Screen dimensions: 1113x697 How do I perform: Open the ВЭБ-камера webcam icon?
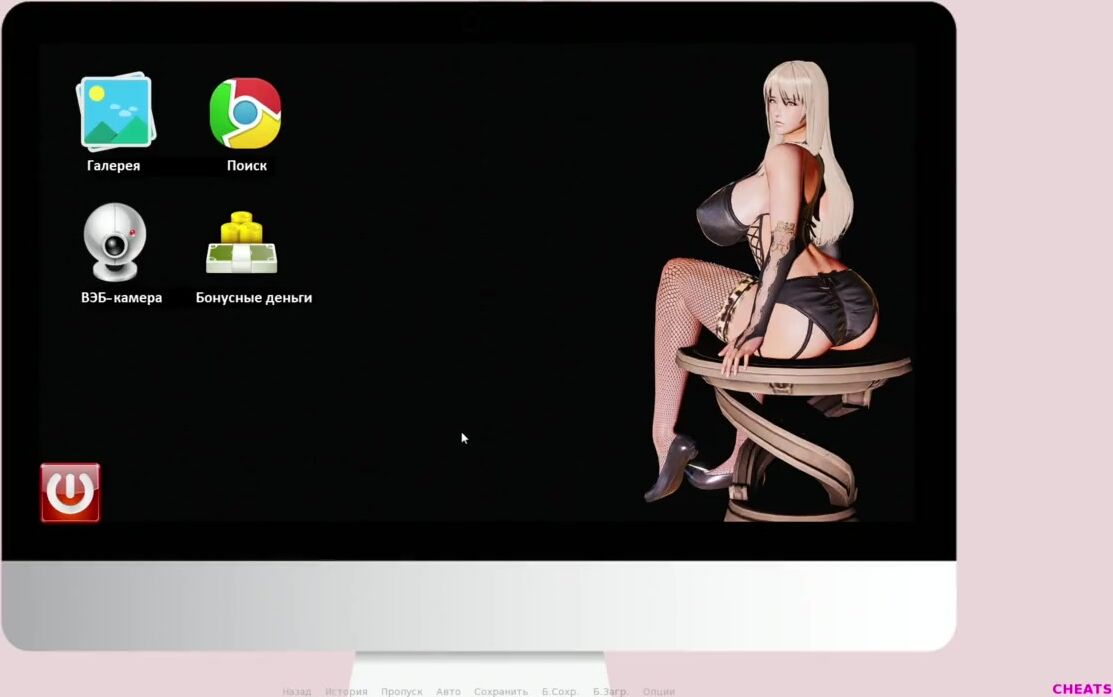pyautogui.click(x=114, y=242)
